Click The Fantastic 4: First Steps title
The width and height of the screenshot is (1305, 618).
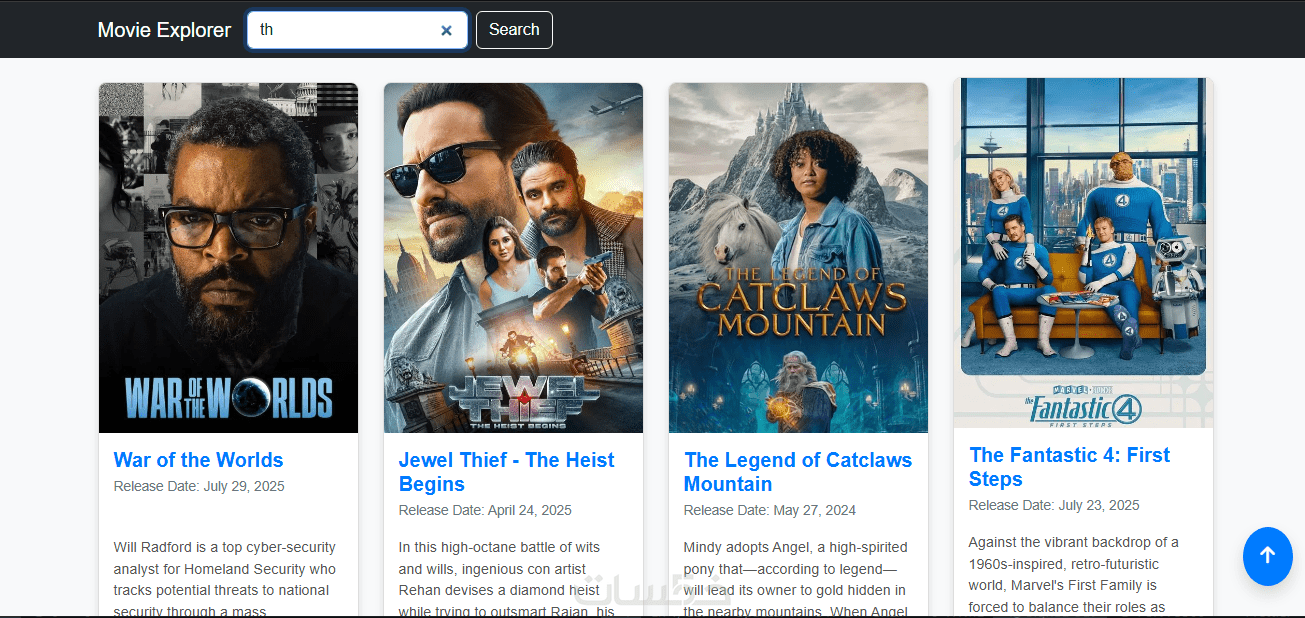tap(1069, 467)
